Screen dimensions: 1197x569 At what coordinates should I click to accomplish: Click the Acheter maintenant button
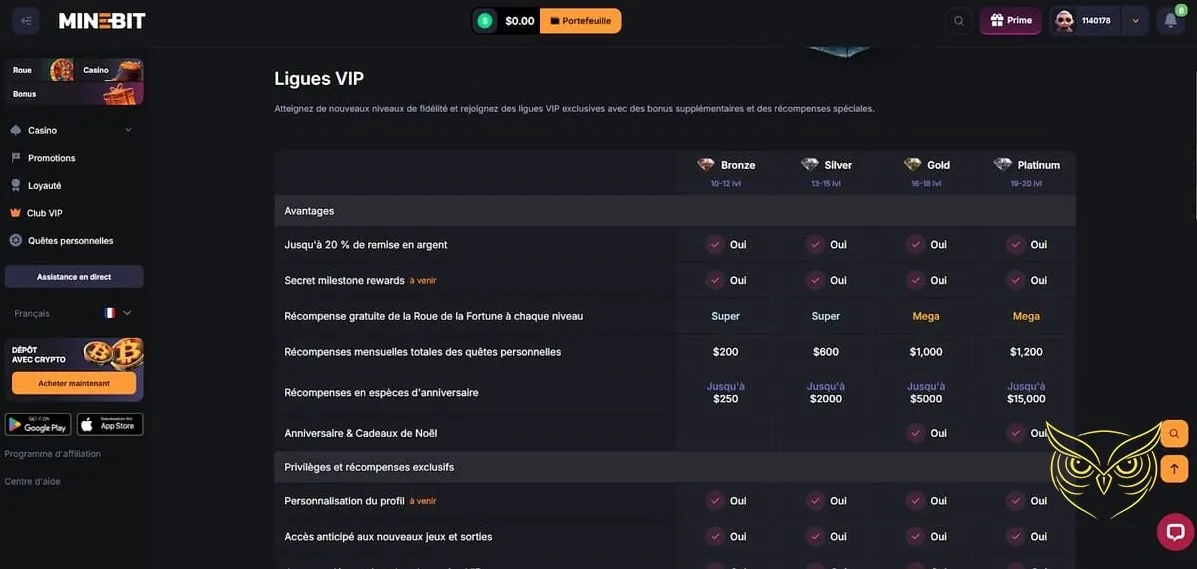[74, 383]
